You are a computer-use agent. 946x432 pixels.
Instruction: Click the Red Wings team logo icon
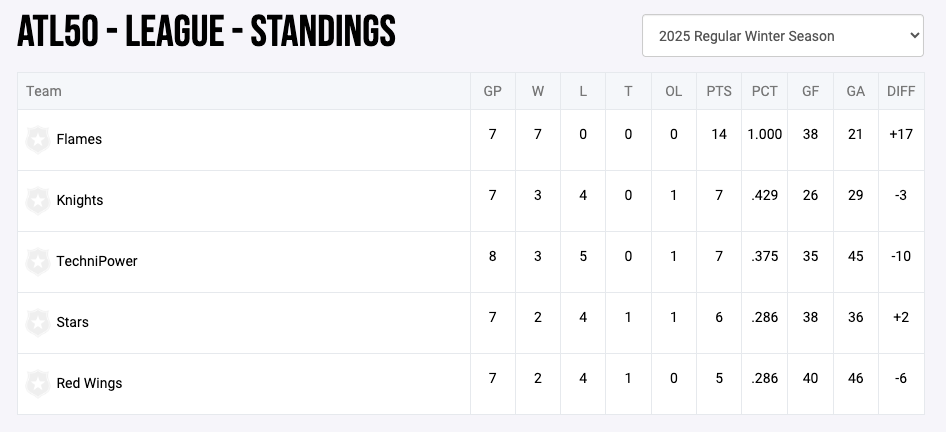coord(38,384)
